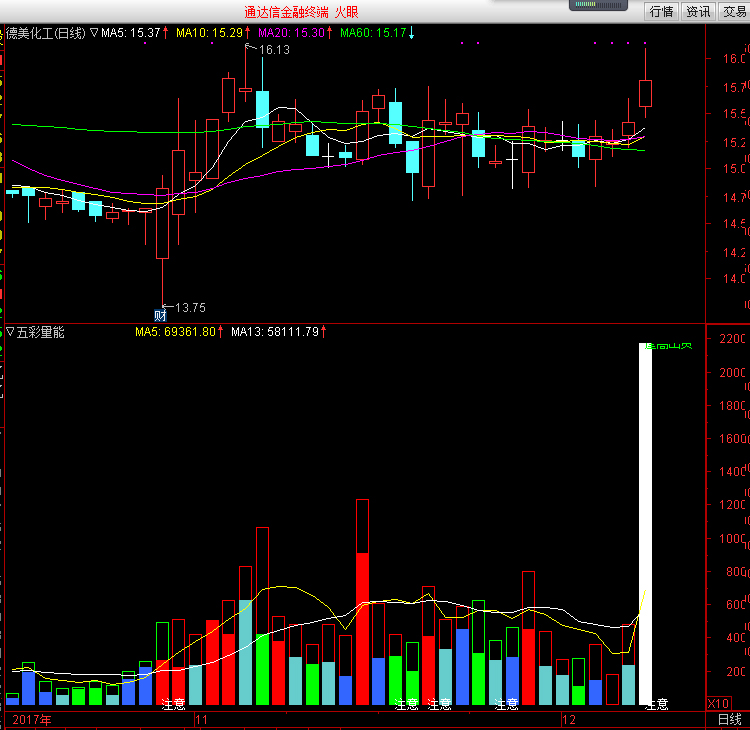Click the green MA60: 15.17 label
This screenshot has height=730, width=750.
point(373,33)
